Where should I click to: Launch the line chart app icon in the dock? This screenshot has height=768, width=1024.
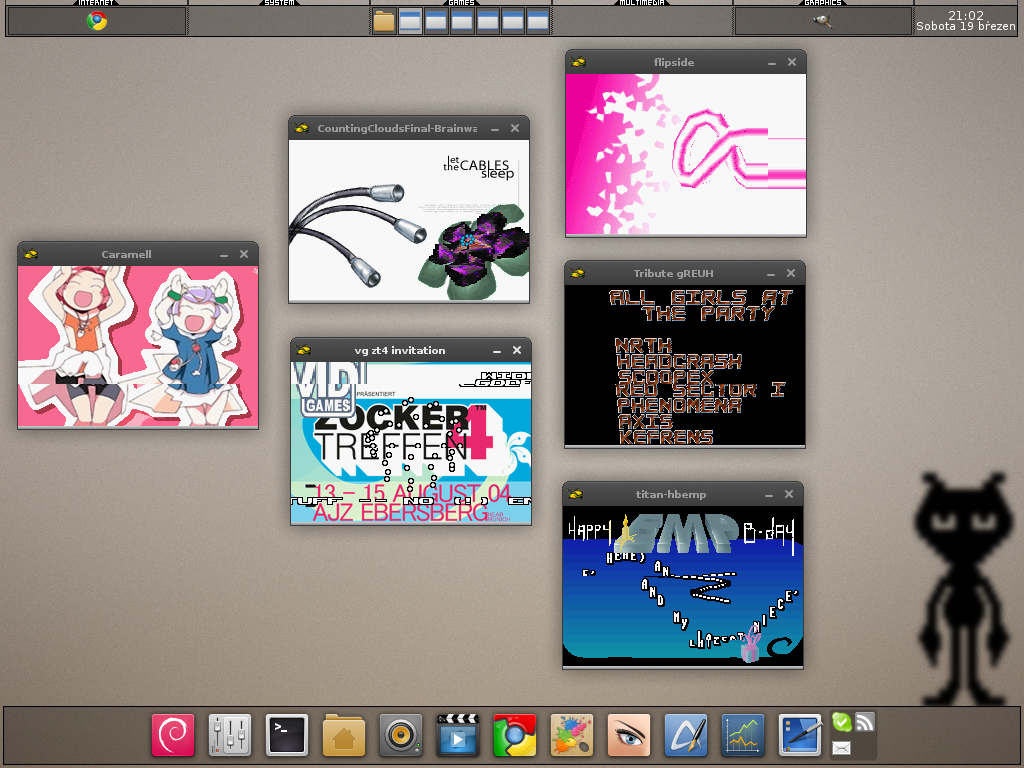(743, 735)
